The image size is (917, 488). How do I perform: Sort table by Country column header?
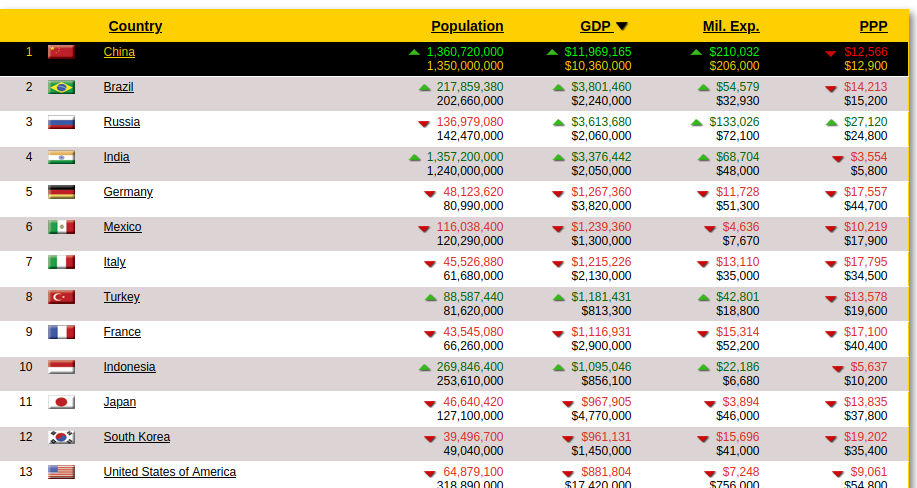pos(135,26)
